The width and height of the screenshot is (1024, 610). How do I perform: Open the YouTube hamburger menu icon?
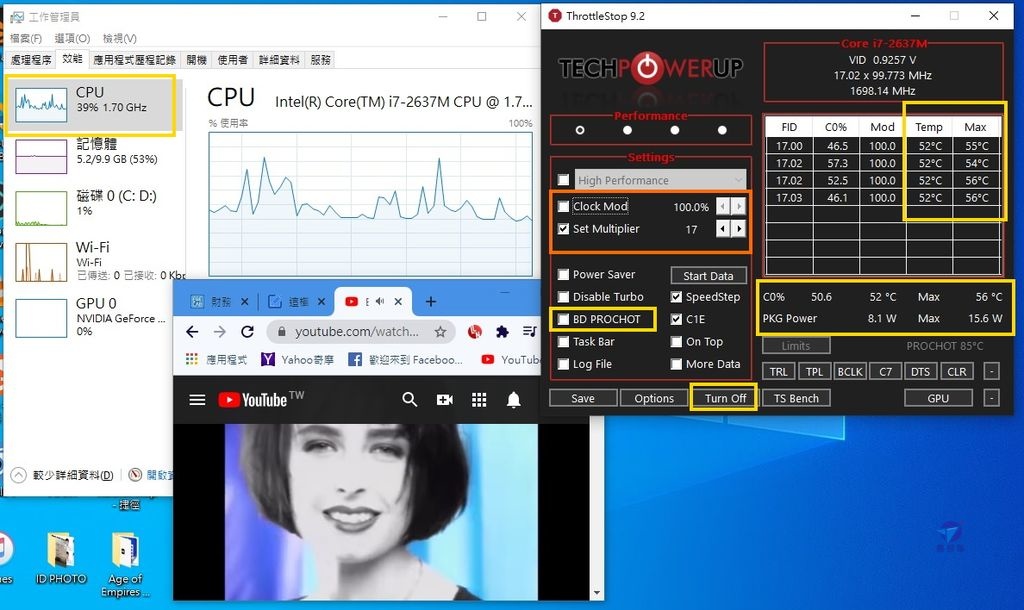(197, 398)
